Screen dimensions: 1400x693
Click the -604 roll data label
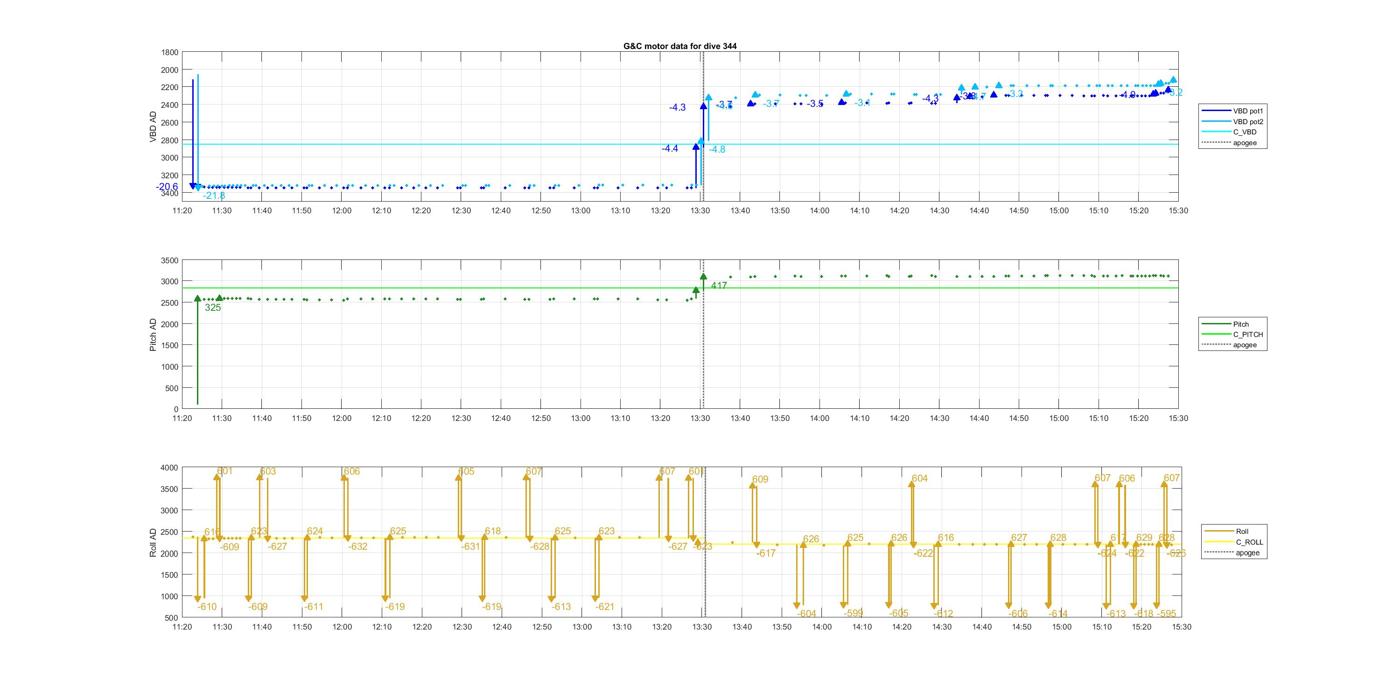[x=807, y=614]
